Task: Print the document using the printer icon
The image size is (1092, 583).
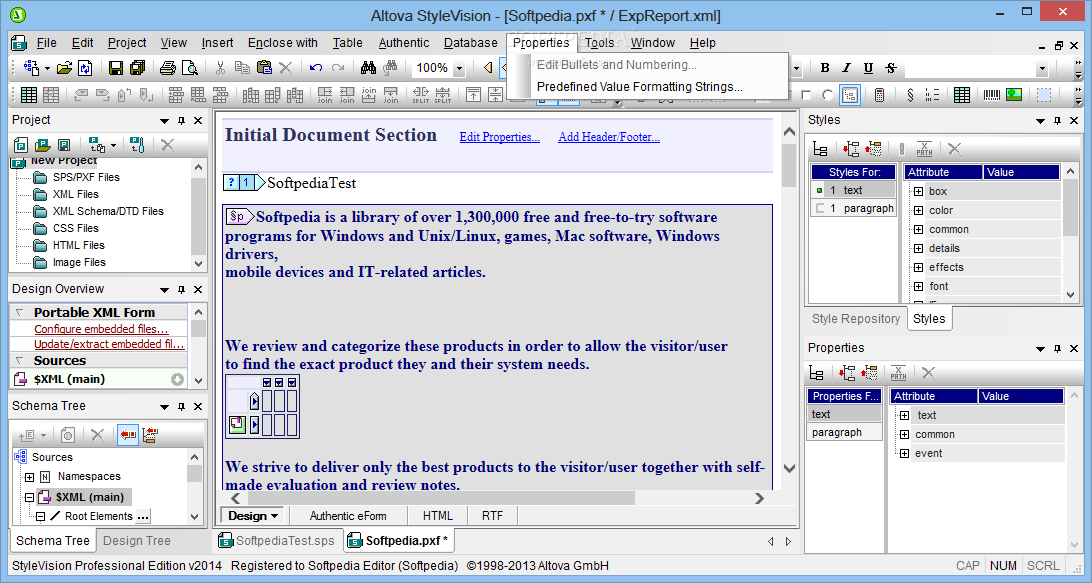Action: [x=168, y=68]
